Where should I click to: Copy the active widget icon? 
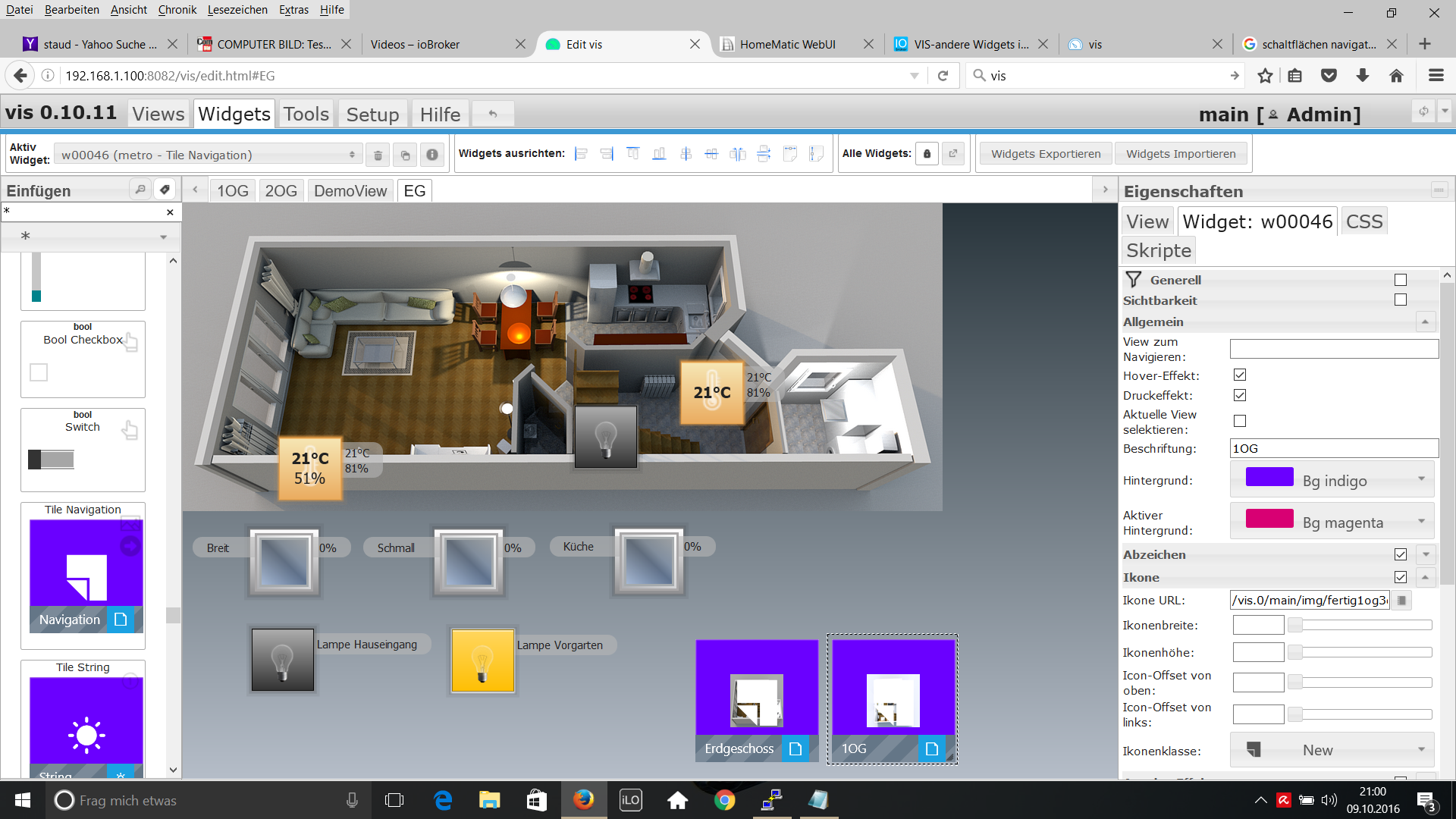click(x=405, y=155)
